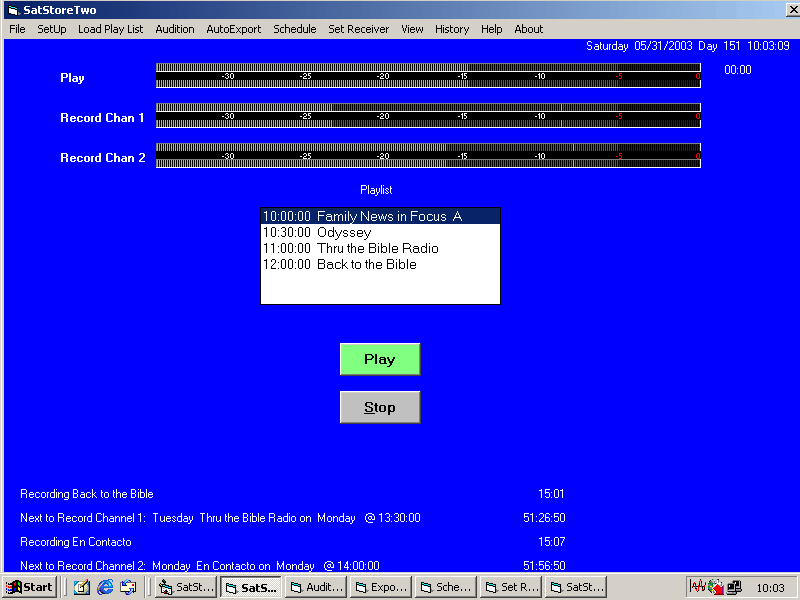This screenshot has width=800, height=600.
Task: Select Family News in Focus A playlist entry
Action: tap(380, 216)
